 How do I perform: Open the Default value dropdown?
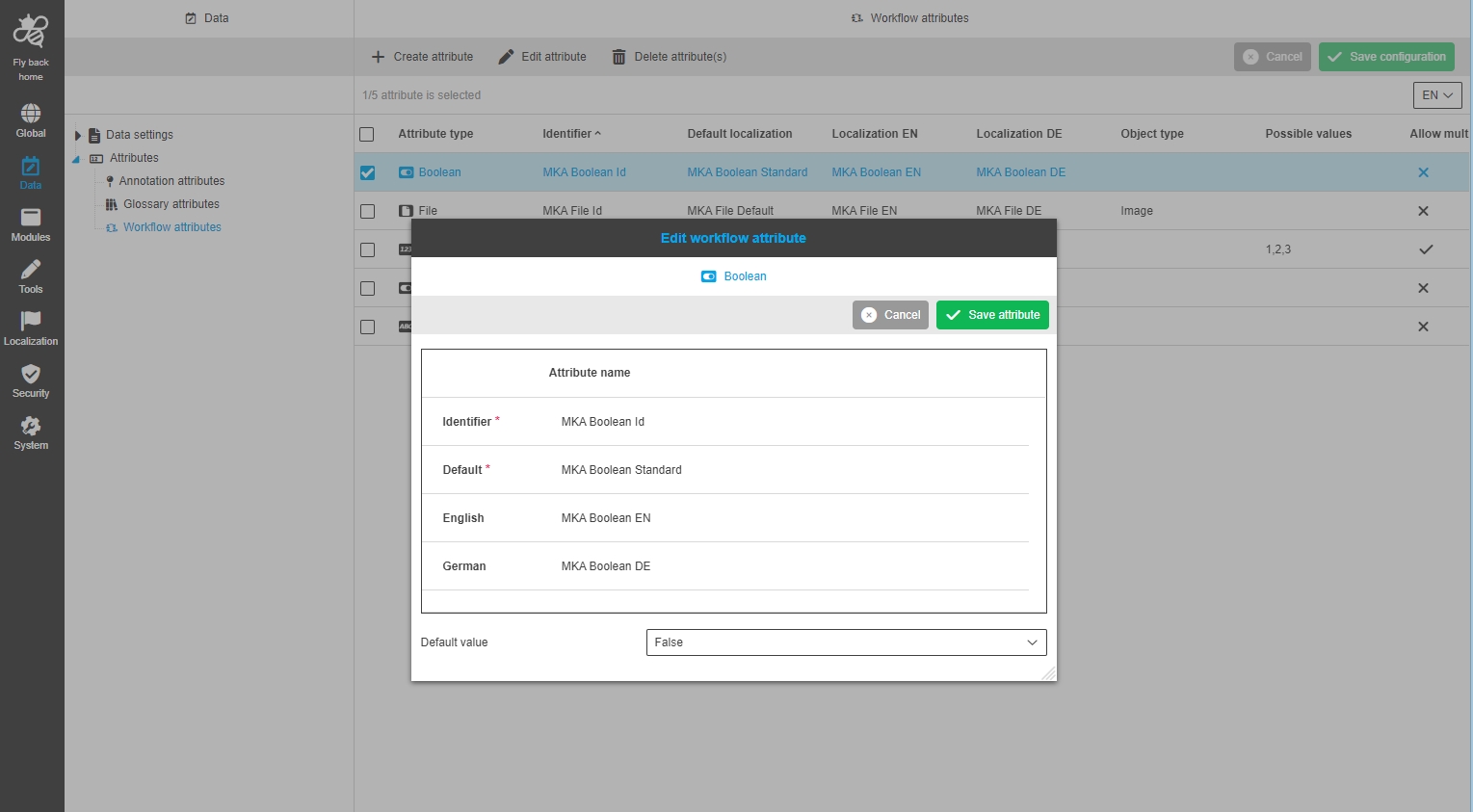[846, 642]
